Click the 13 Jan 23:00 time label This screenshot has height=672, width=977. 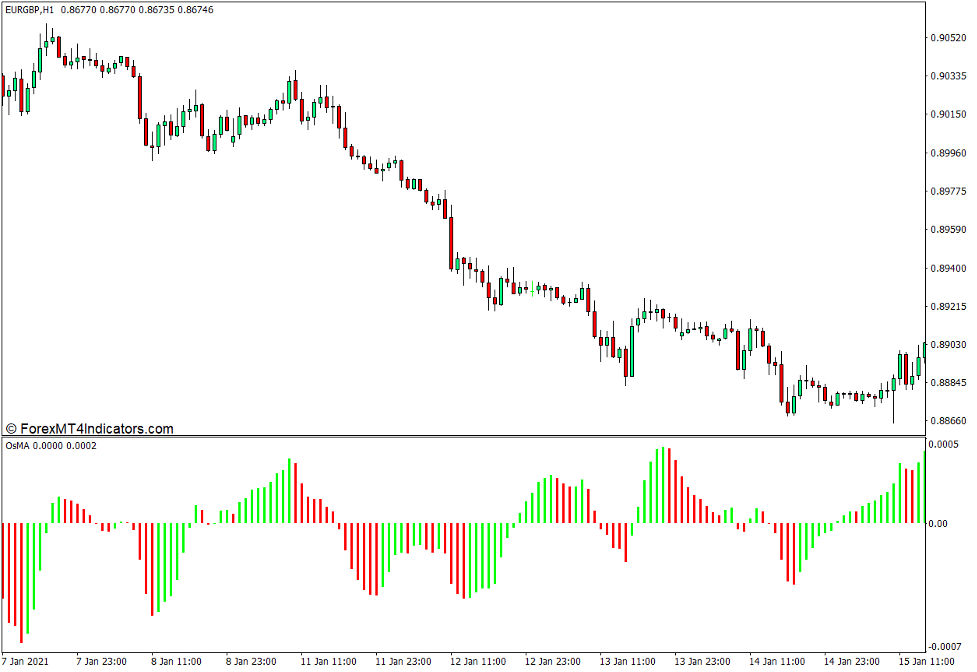click(703, 661)
